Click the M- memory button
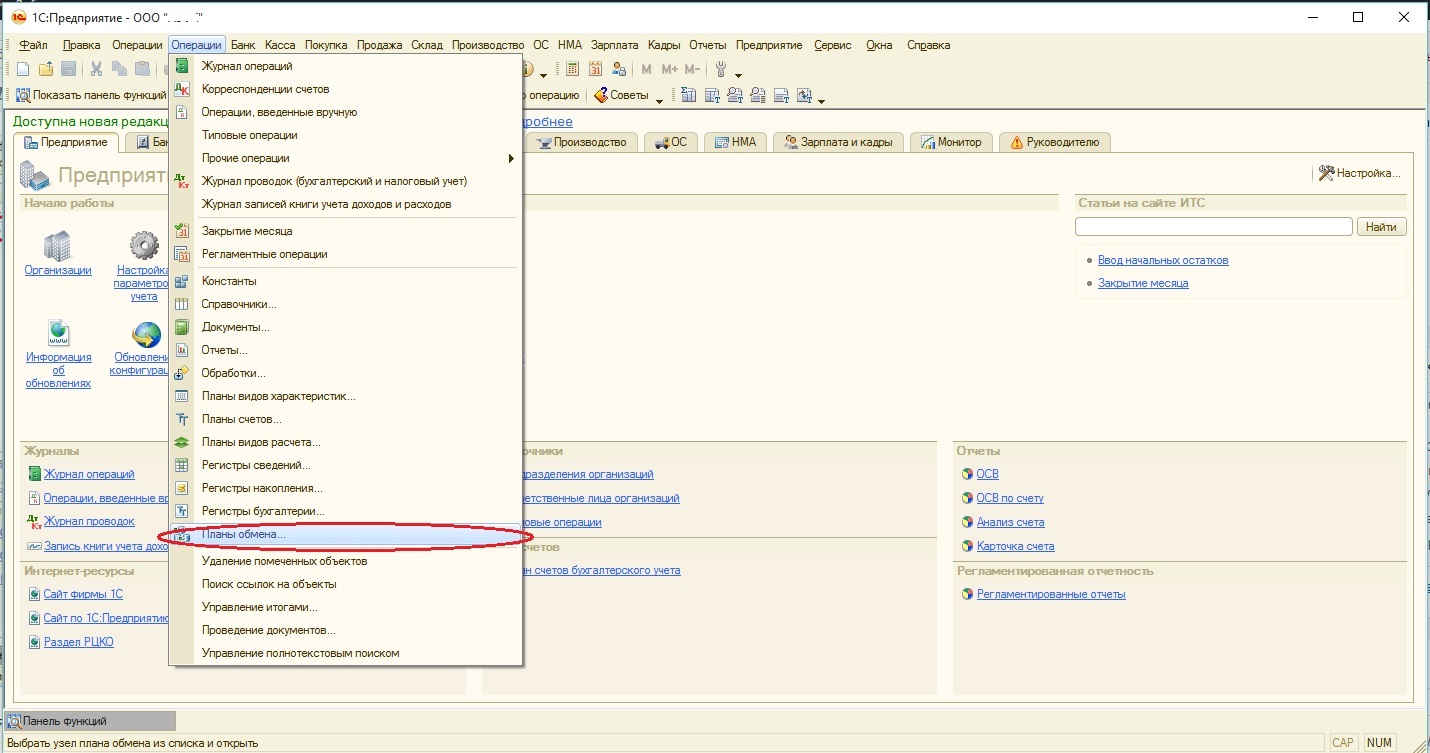This screenshot has height=753, width=1430. tap(692, 69)
